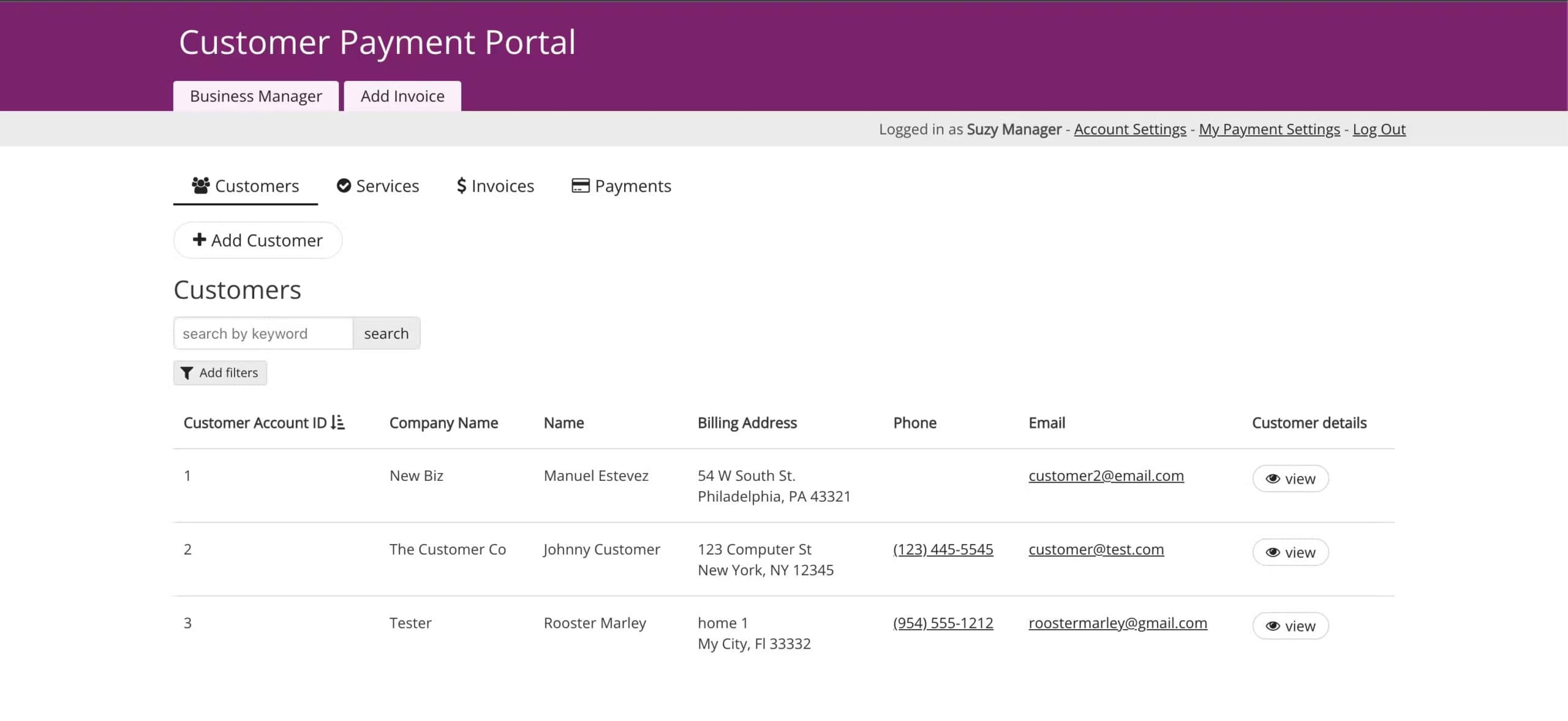Viewport: 1568px width, 721px height.
Task: Click the dollar sign Invoices icon
Action: coord(461,186)
